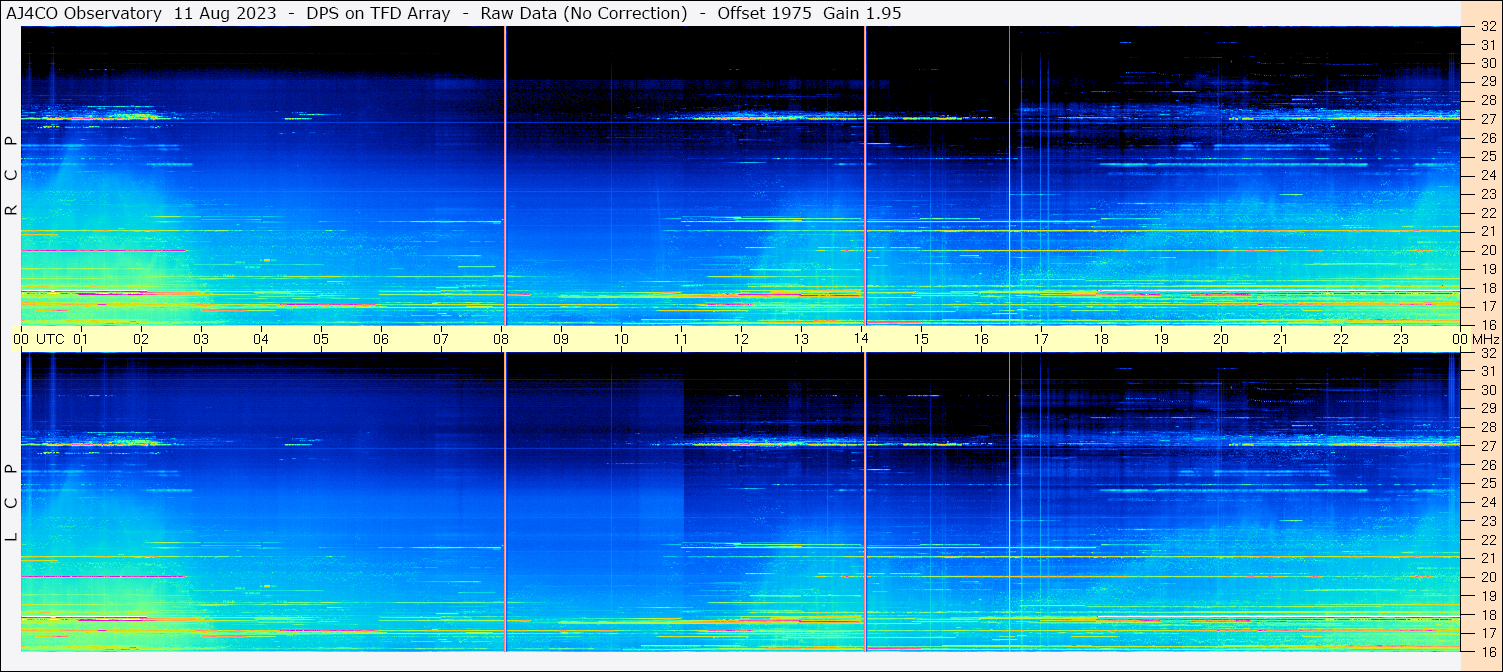Click hour 23 on the UTC time axis
This screenshot has height=672, width=1503.
coord(1401,339)
